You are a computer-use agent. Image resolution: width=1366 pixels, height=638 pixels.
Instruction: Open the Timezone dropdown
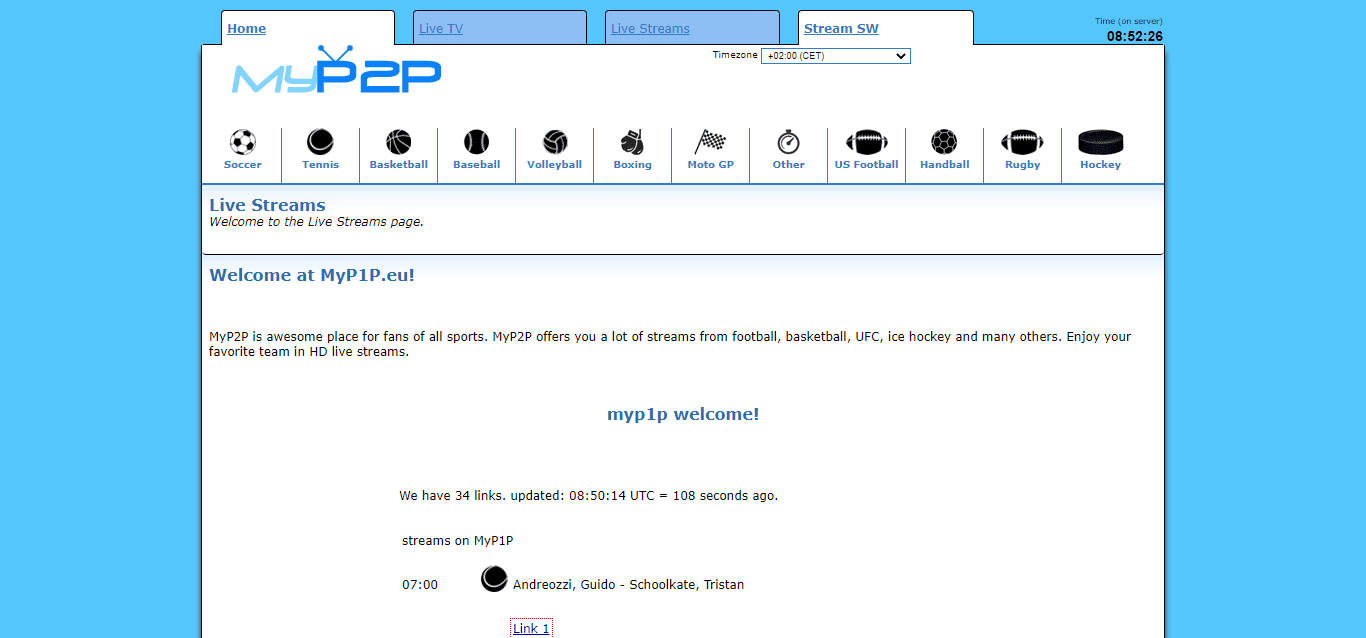[835, 56]
